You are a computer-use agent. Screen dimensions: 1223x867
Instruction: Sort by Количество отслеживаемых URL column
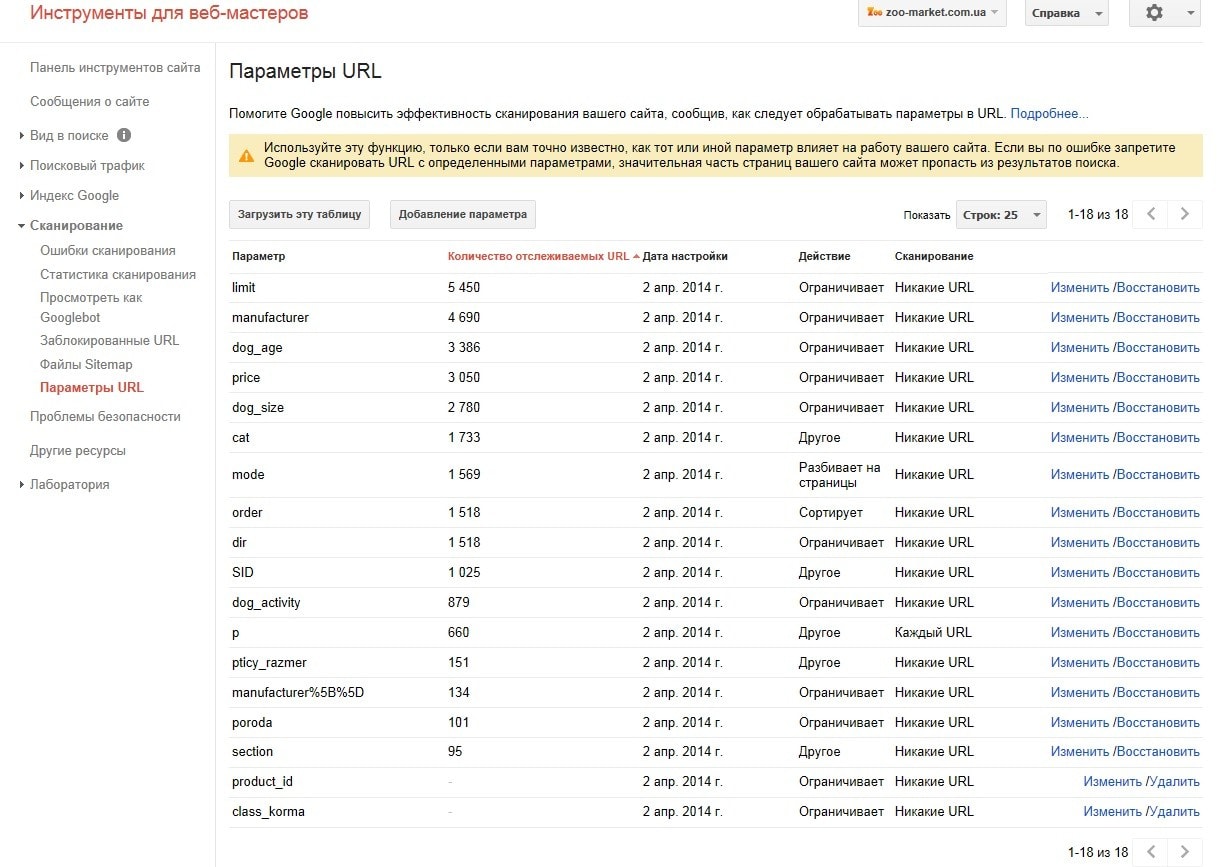538,256
